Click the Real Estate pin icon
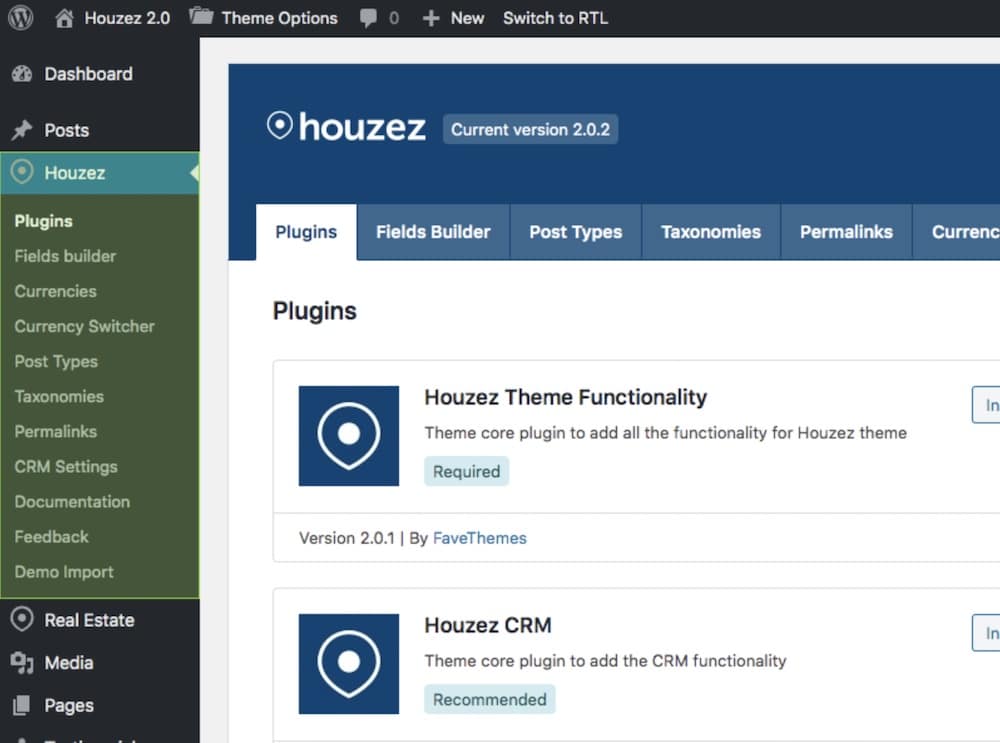The width and height of the screenshot is (1000, 743). (22, 619)
